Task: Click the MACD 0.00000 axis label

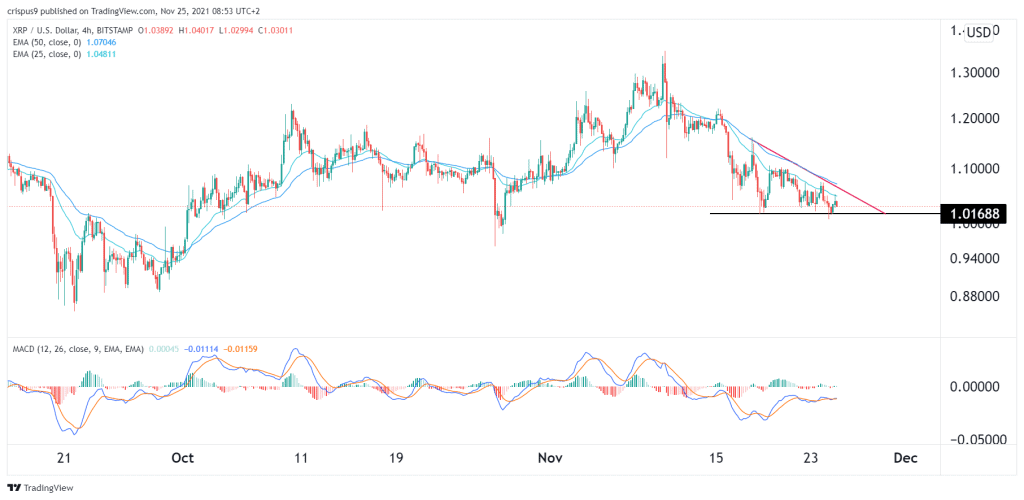Action: (972, 386)
